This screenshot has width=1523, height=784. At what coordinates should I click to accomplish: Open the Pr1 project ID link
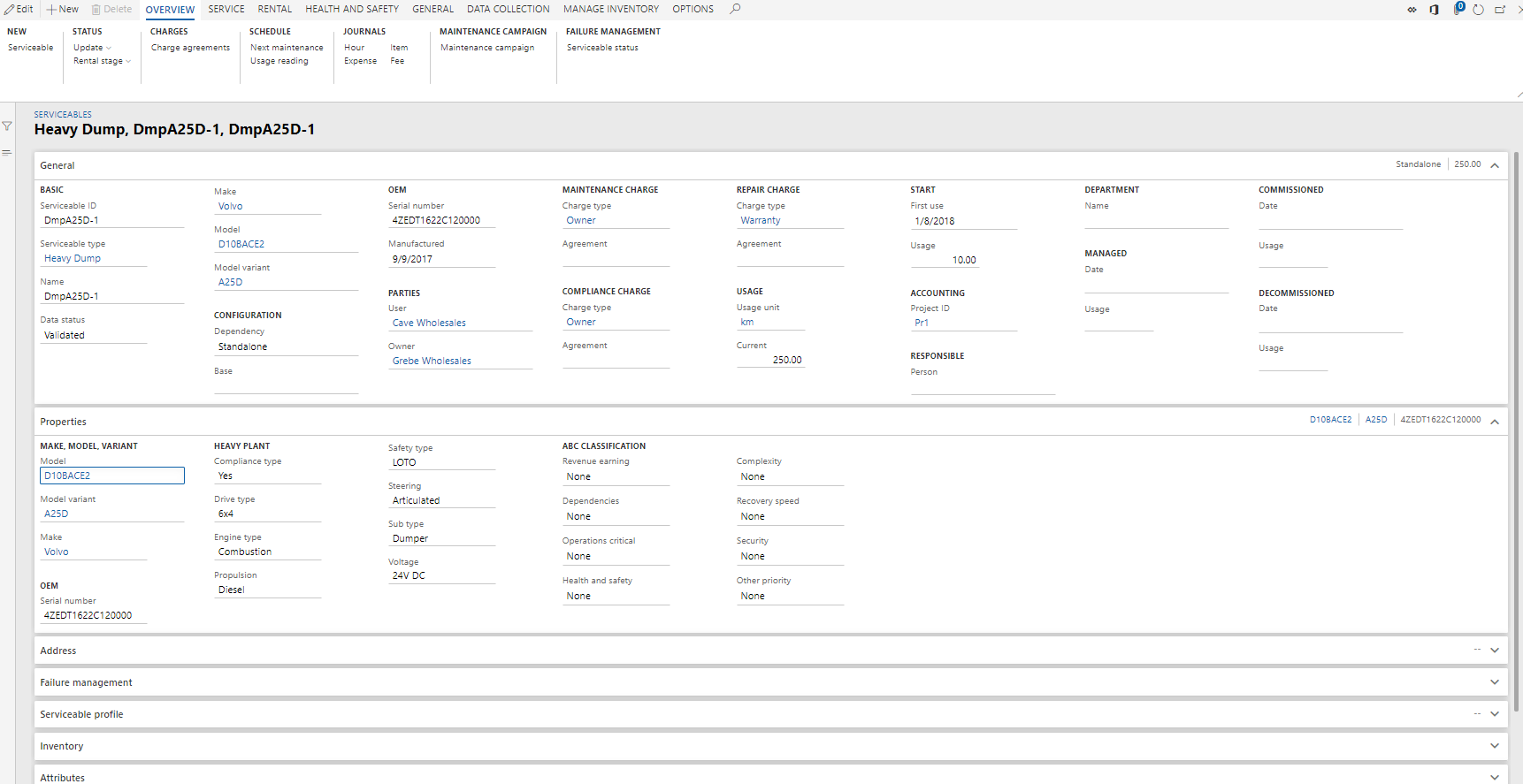point(922,323)
